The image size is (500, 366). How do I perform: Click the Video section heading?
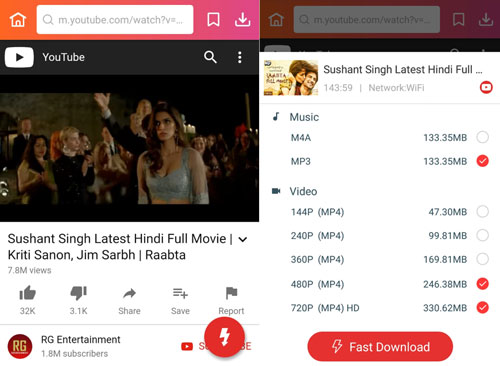tap(303, 191)
